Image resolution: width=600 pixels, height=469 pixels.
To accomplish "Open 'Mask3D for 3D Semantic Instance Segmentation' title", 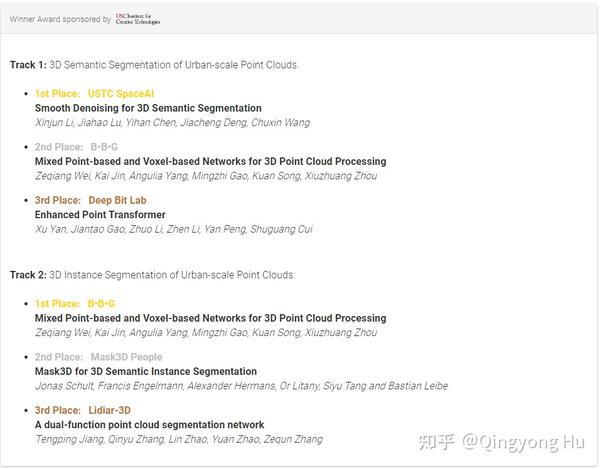I will [x=146, y=371].
